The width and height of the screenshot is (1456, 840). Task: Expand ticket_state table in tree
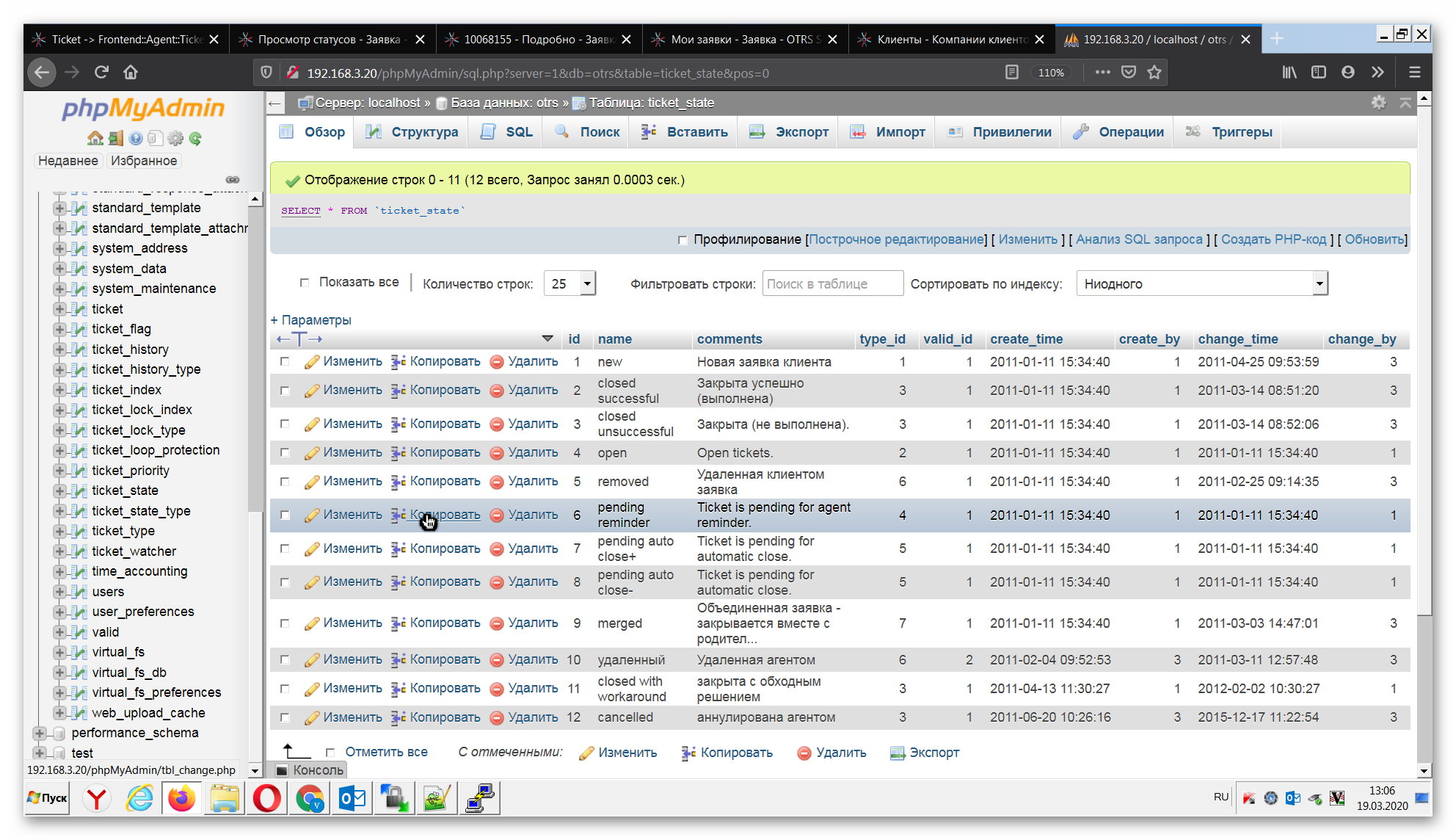tap(60, 490)
